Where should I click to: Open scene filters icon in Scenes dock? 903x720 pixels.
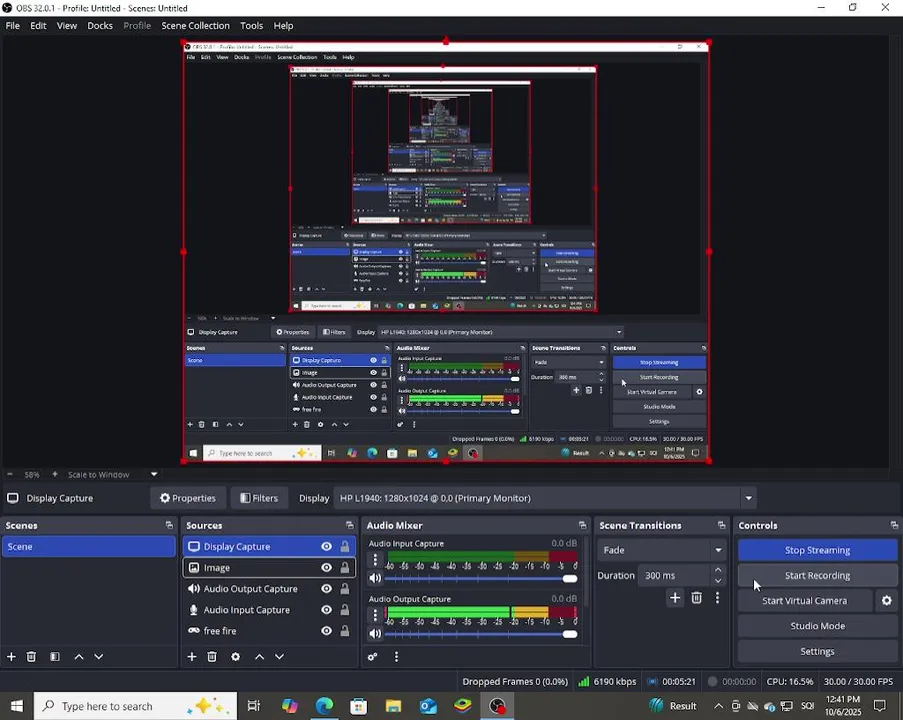[55, 657]
